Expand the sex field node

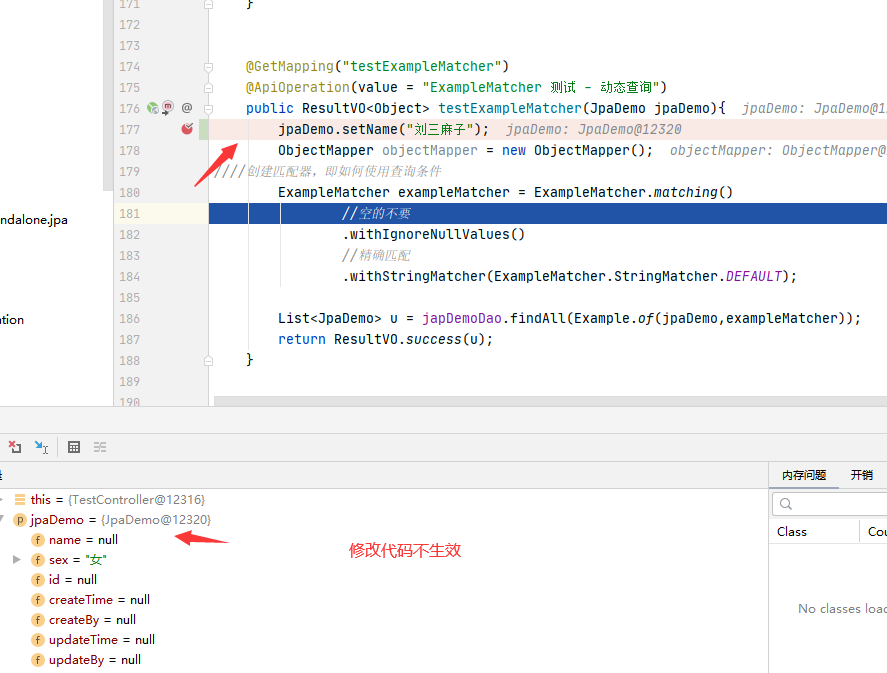coord(17,559)
